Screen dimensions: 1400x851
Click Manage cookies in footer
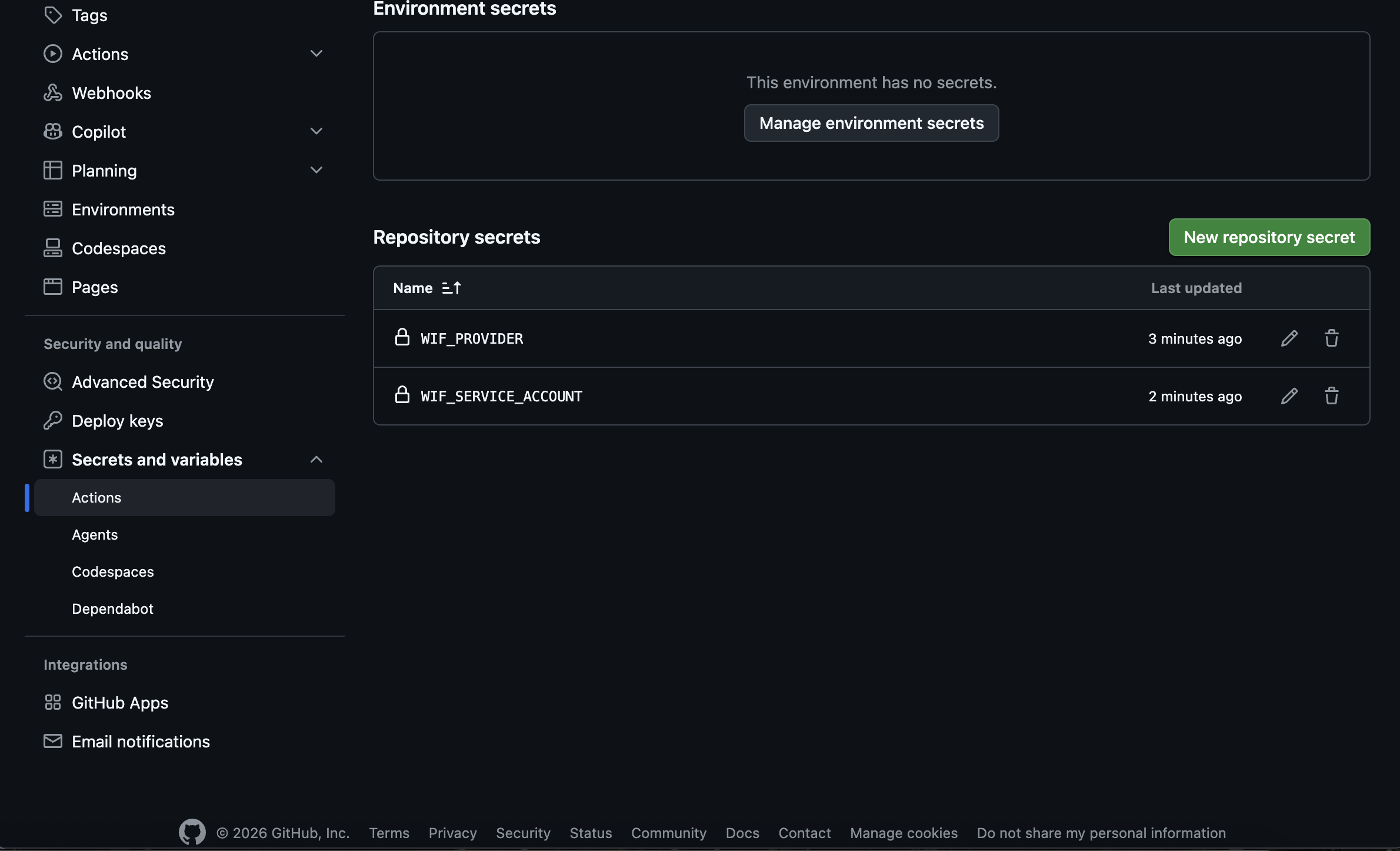tap(904, 833)
